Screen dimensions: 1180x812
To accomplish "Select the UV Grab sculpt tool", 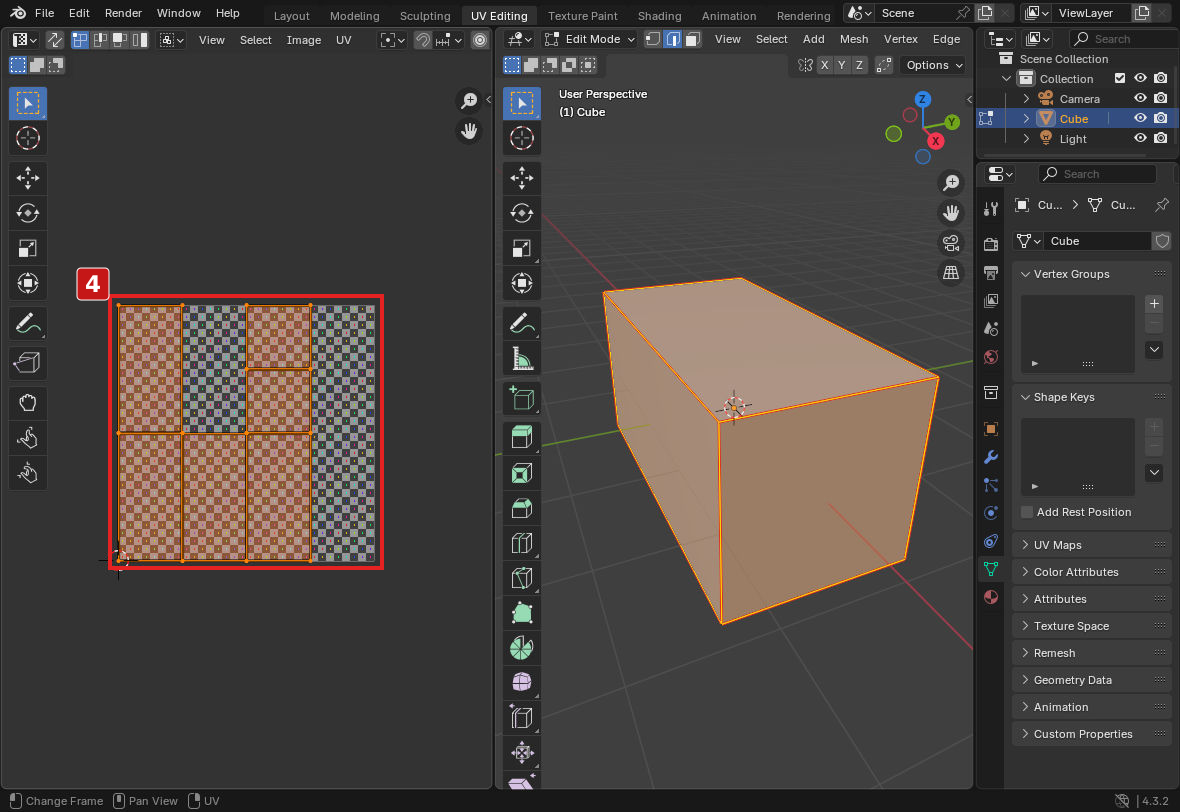I will pos(28,403).
